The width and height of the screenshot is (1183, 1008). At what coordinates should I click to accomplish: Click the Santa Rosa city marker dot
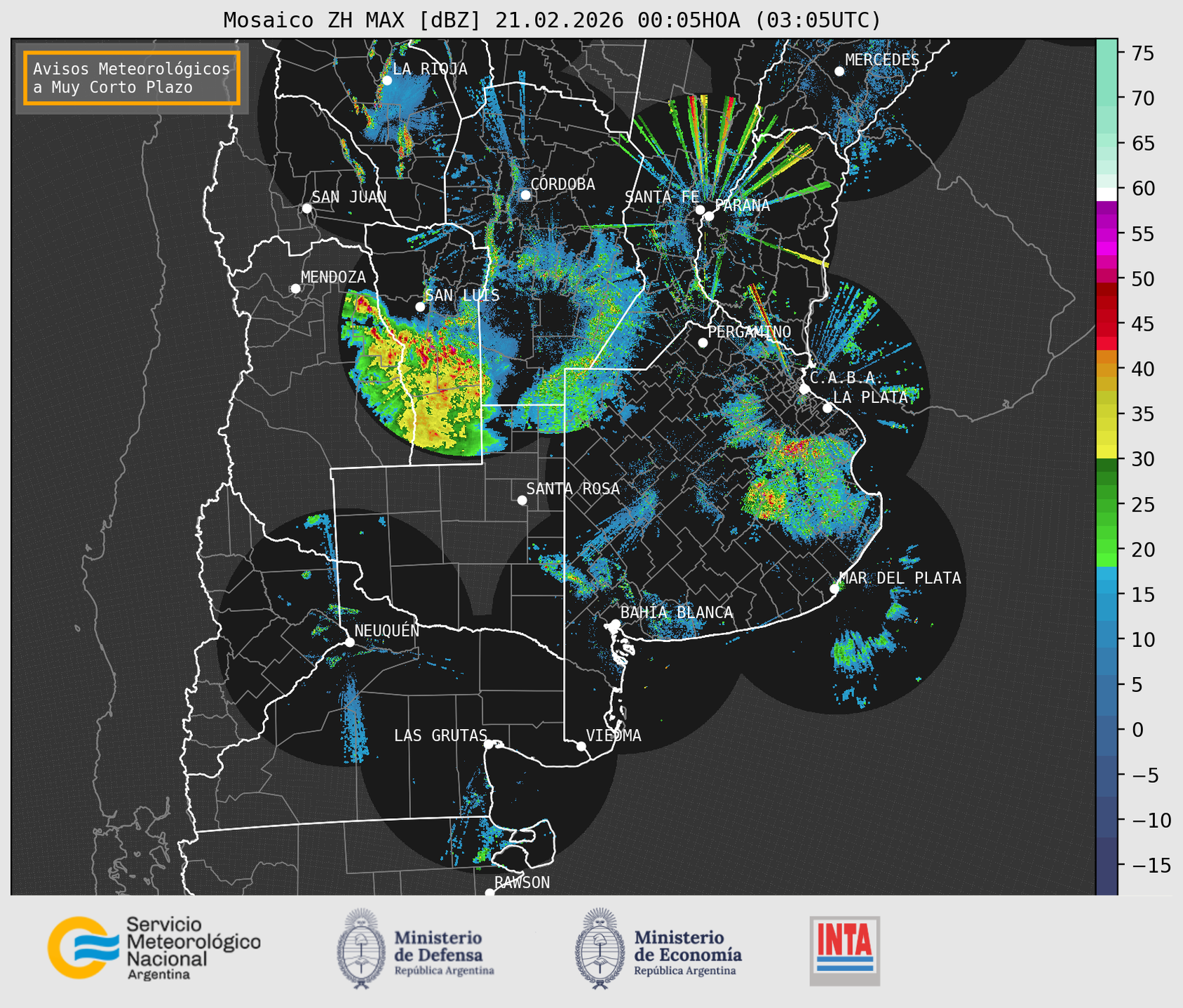522,500
